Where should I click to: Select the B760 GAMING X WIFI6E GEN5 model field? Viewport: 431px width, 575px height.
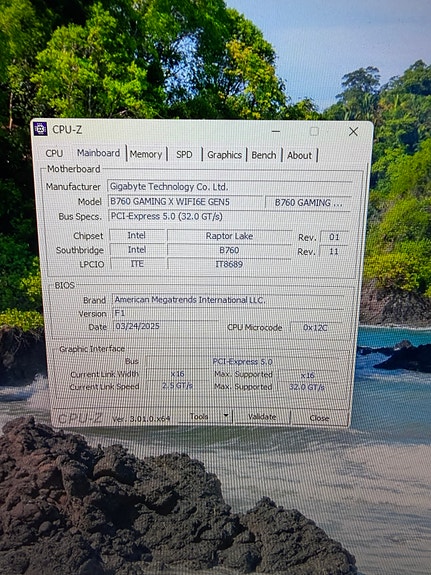(186, 202)
